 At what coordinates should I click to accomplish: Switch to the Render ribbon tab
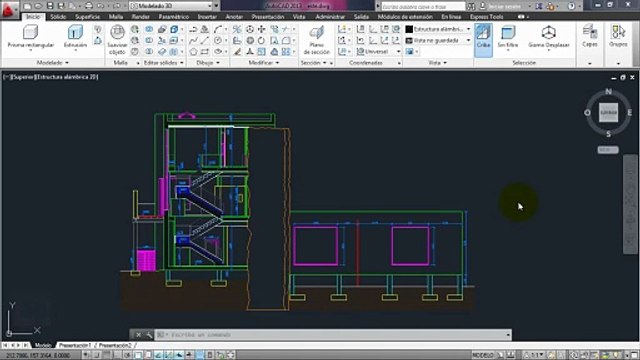coord(140,17)
